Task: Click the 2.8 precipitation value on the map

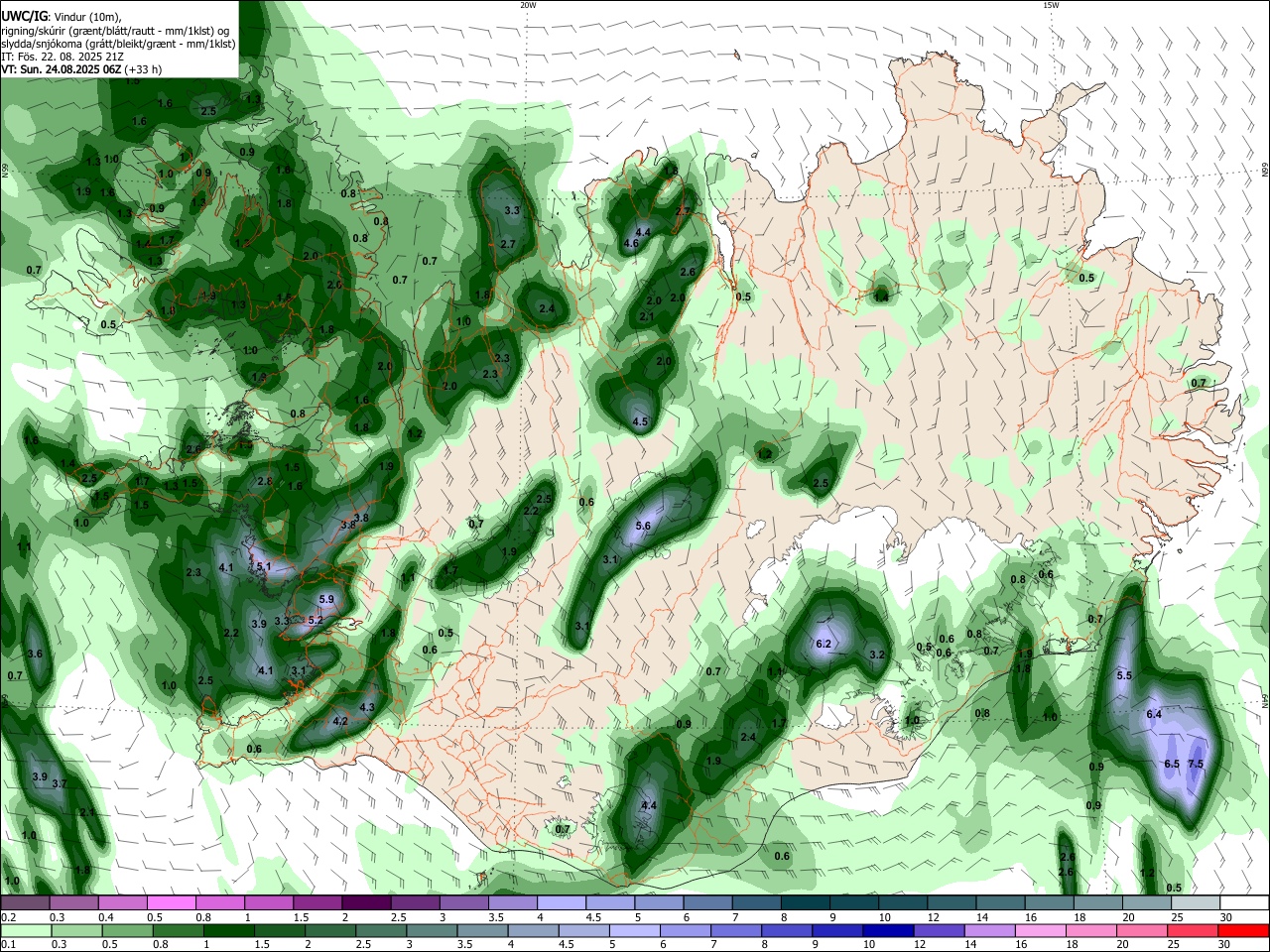Action: [x=265, y=482]
